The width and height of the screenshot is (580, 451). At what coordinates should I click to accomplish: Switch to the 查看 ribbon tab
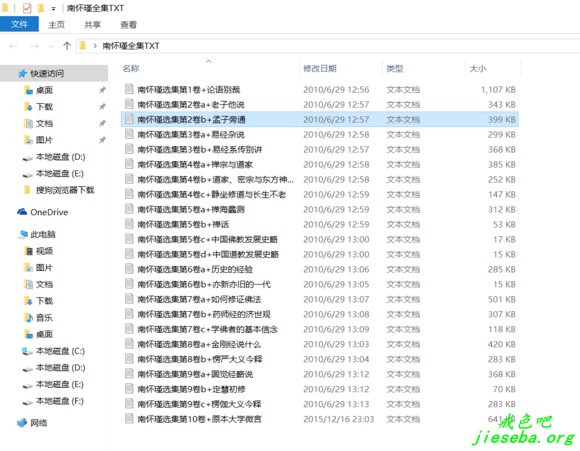pos(128,25)
